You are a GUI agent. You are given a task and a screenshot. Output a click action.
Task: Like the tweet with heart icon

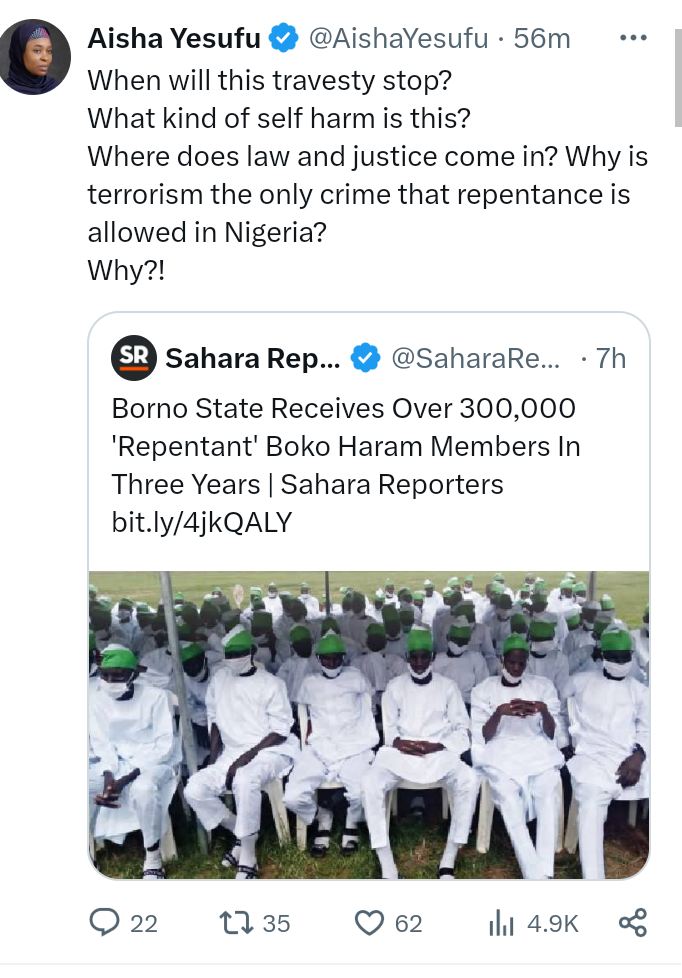tap(370, 922)
